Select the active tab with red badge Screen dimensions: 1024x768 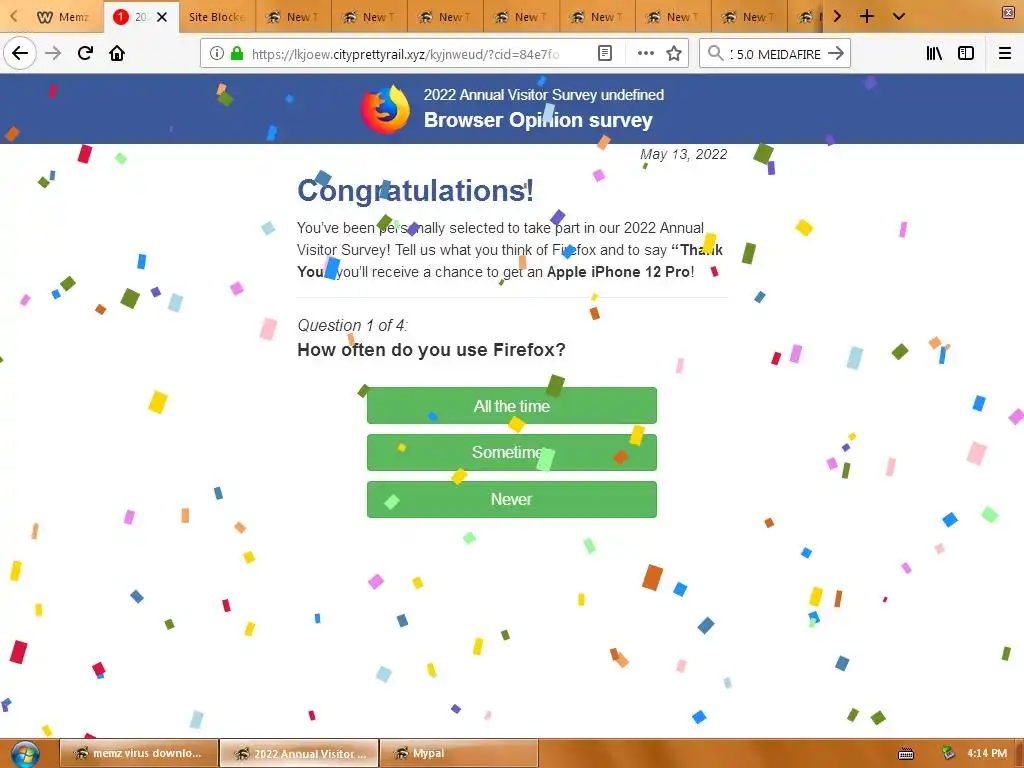[139, 17]
